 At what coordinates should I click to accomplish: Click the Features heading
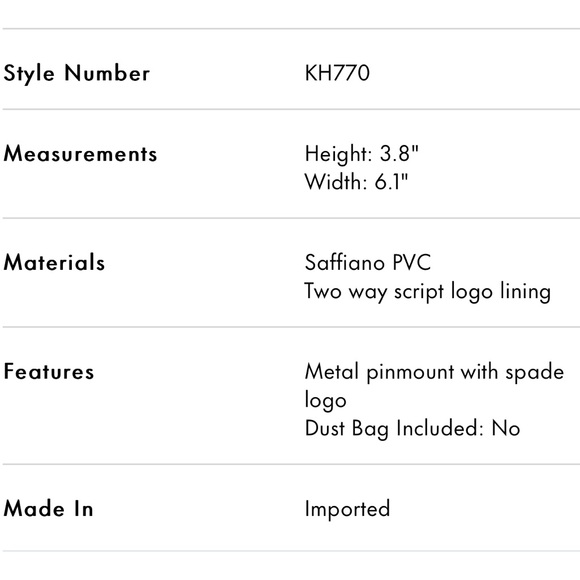(48, 371)
